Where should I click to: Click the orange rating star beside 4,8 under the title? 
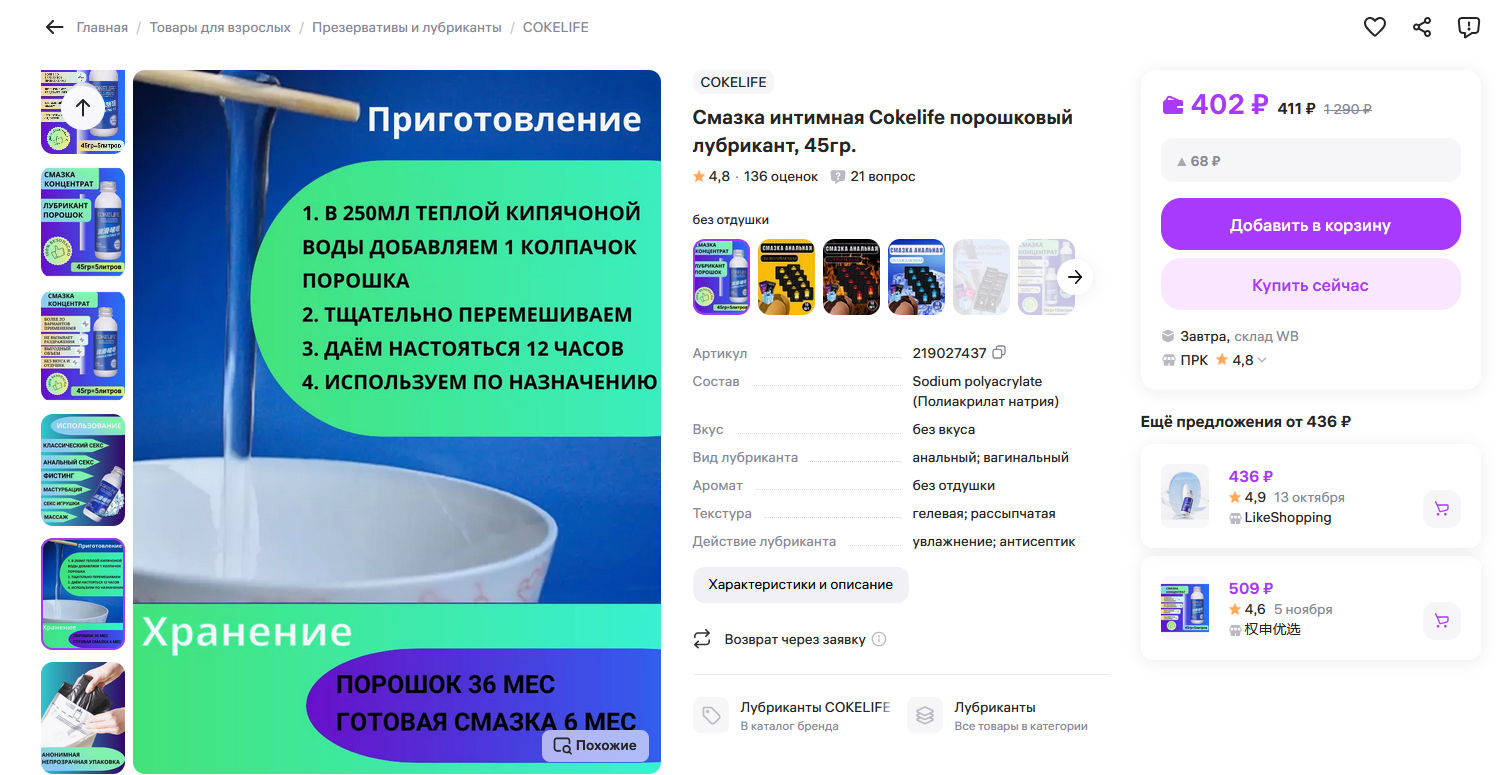(699, 177)
